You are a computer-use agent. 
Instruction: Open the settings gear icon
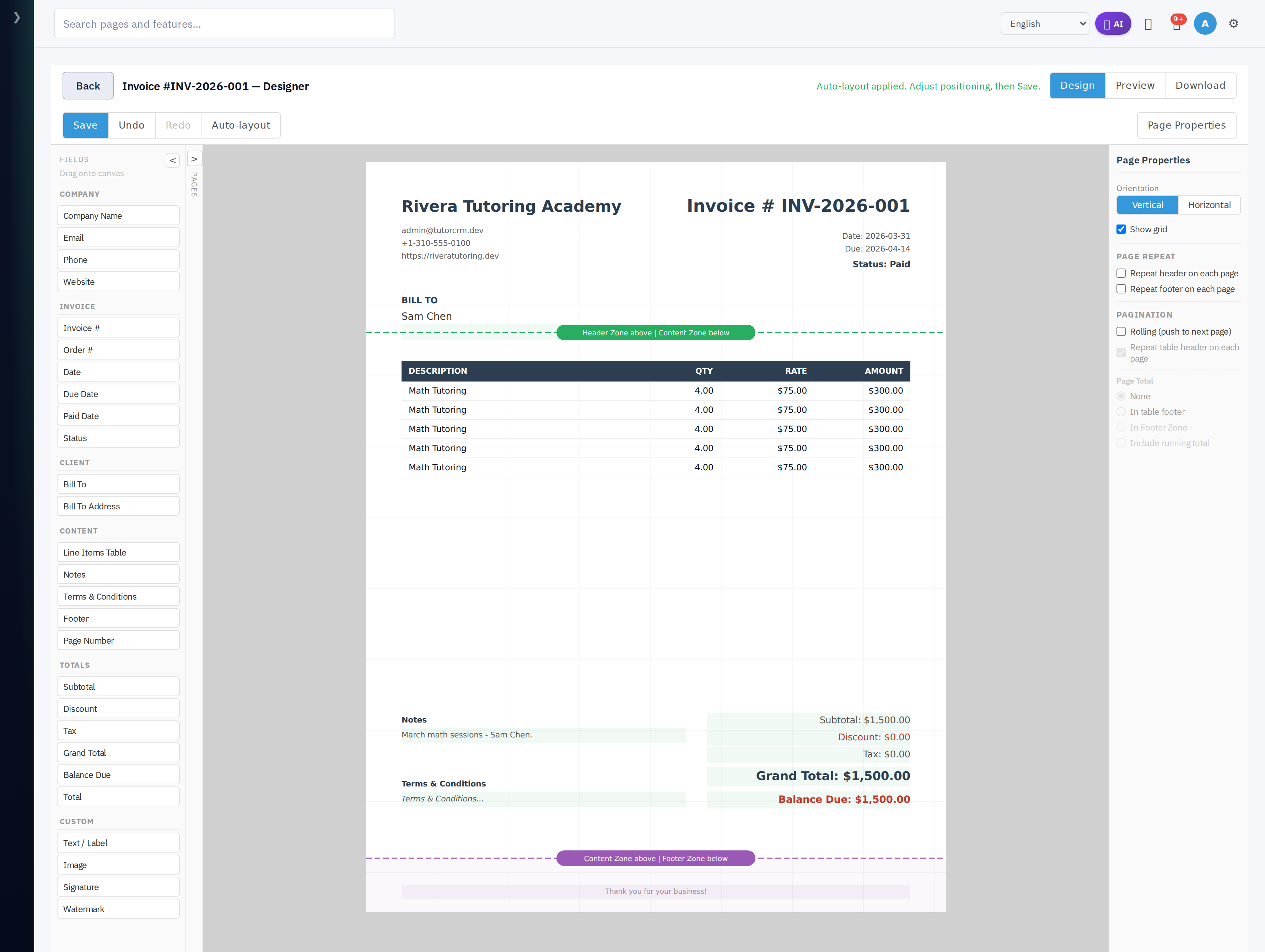pyautogui.click(x=1233, y=24)
